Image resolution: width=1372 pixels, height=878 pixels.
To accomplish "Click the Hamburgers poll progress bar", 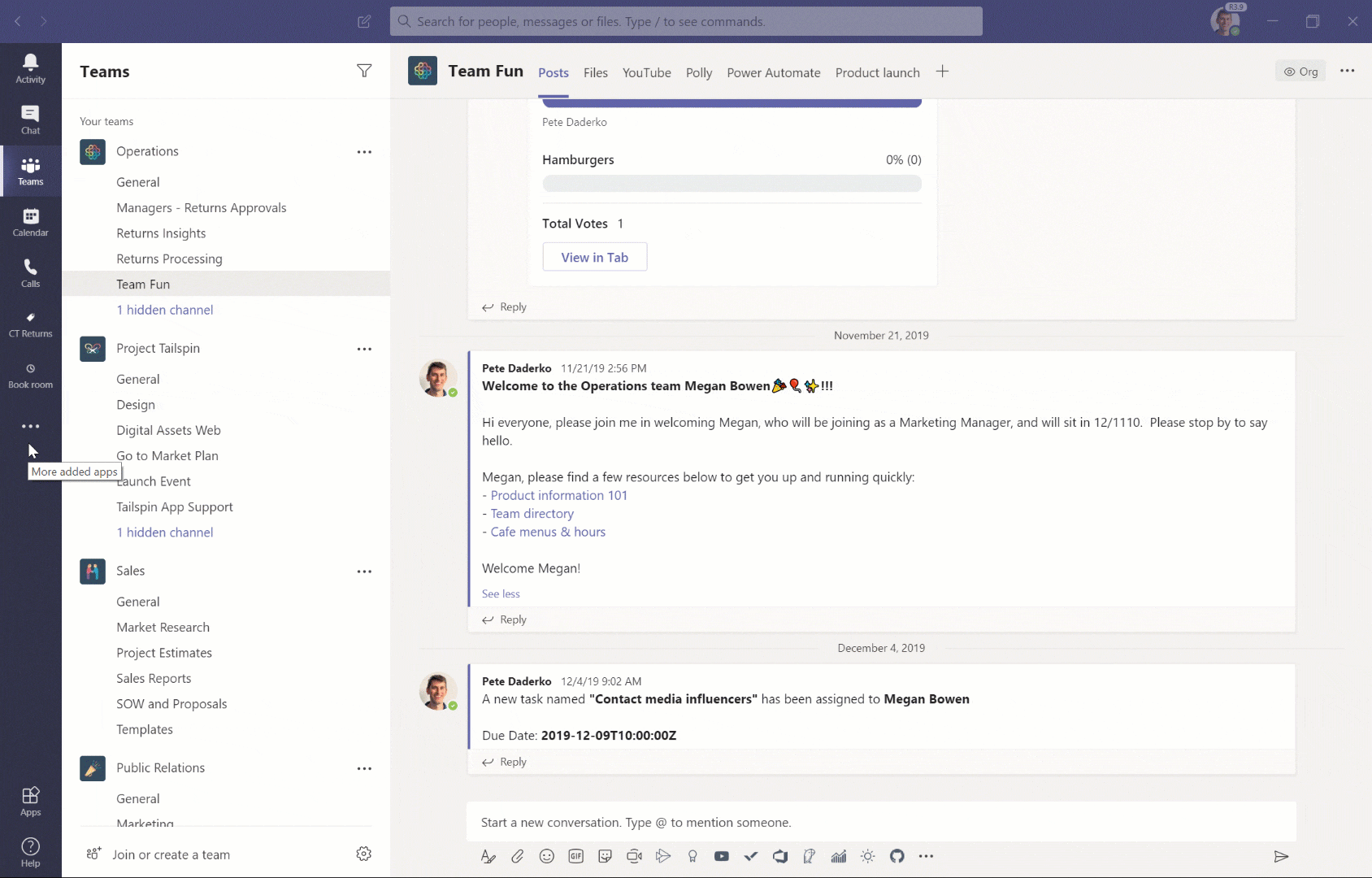I will (732, 184).
